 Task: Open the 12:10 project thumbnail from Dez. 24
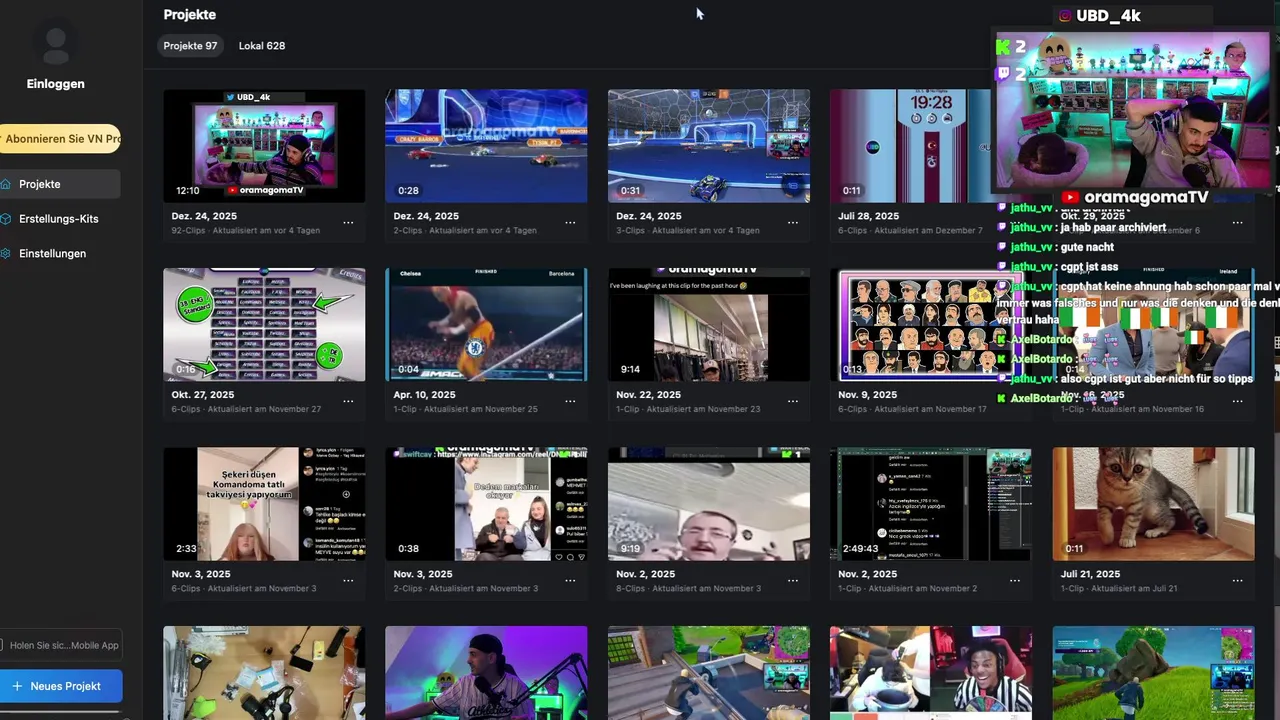coord(264,146)
